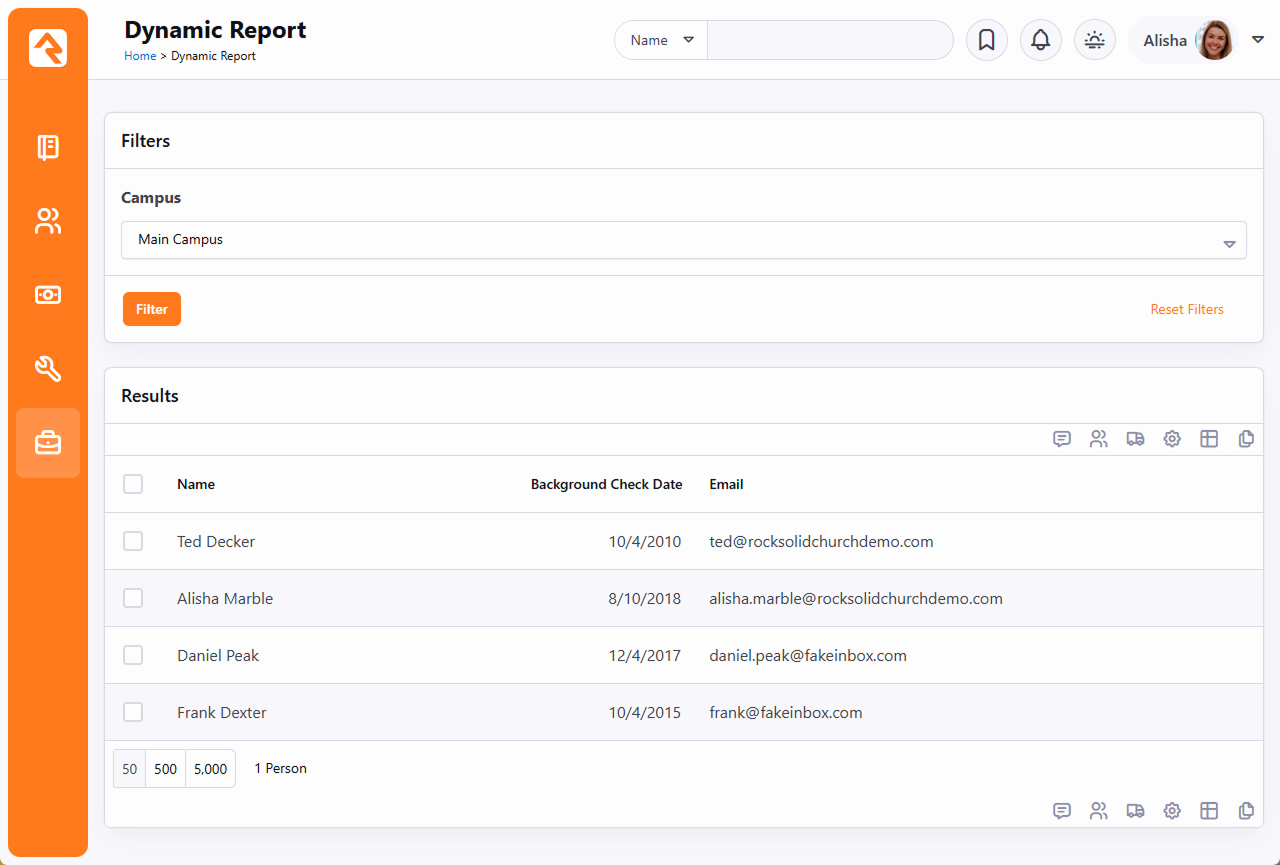This screenshot has width=1280, height=865.
Task: Toggle the select-all checkbox in header row
Action: point(133,484)
